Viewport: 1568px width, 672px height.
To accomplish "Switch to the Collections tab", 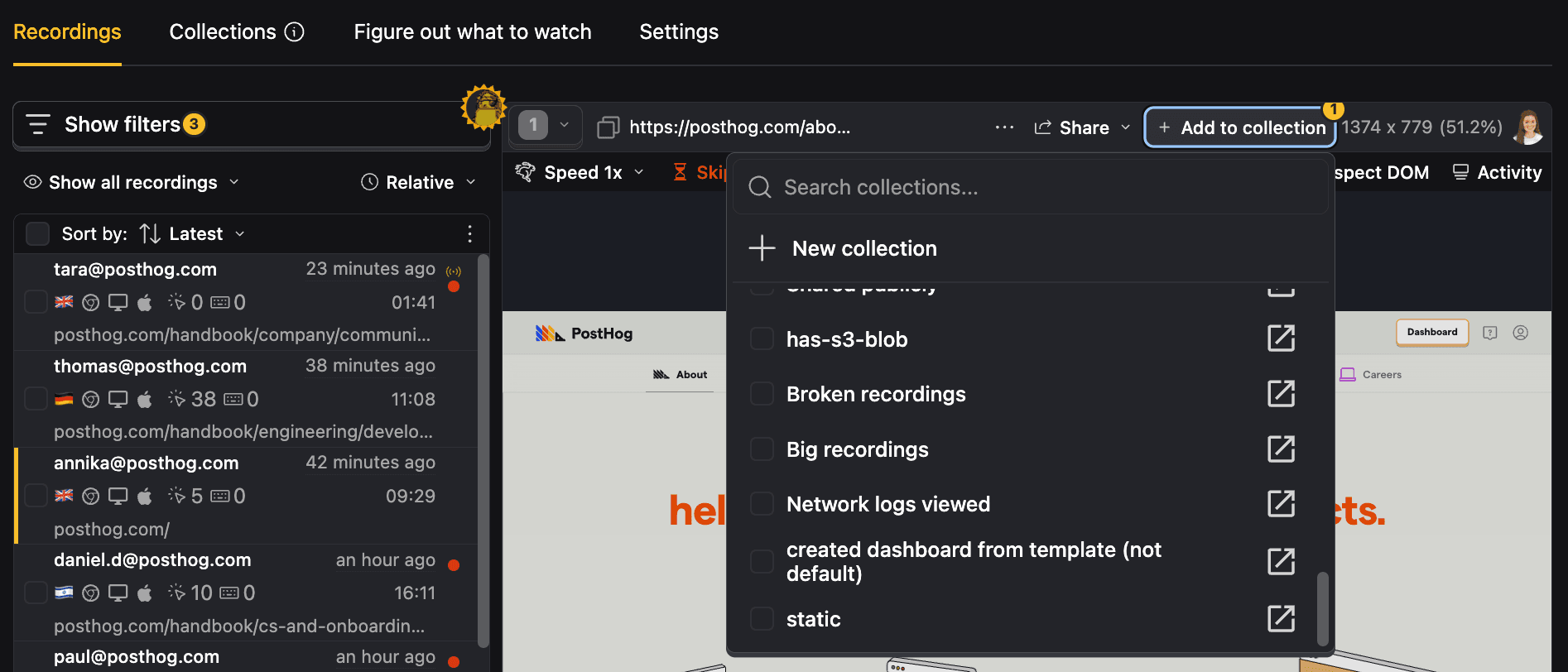I will 223,31.
